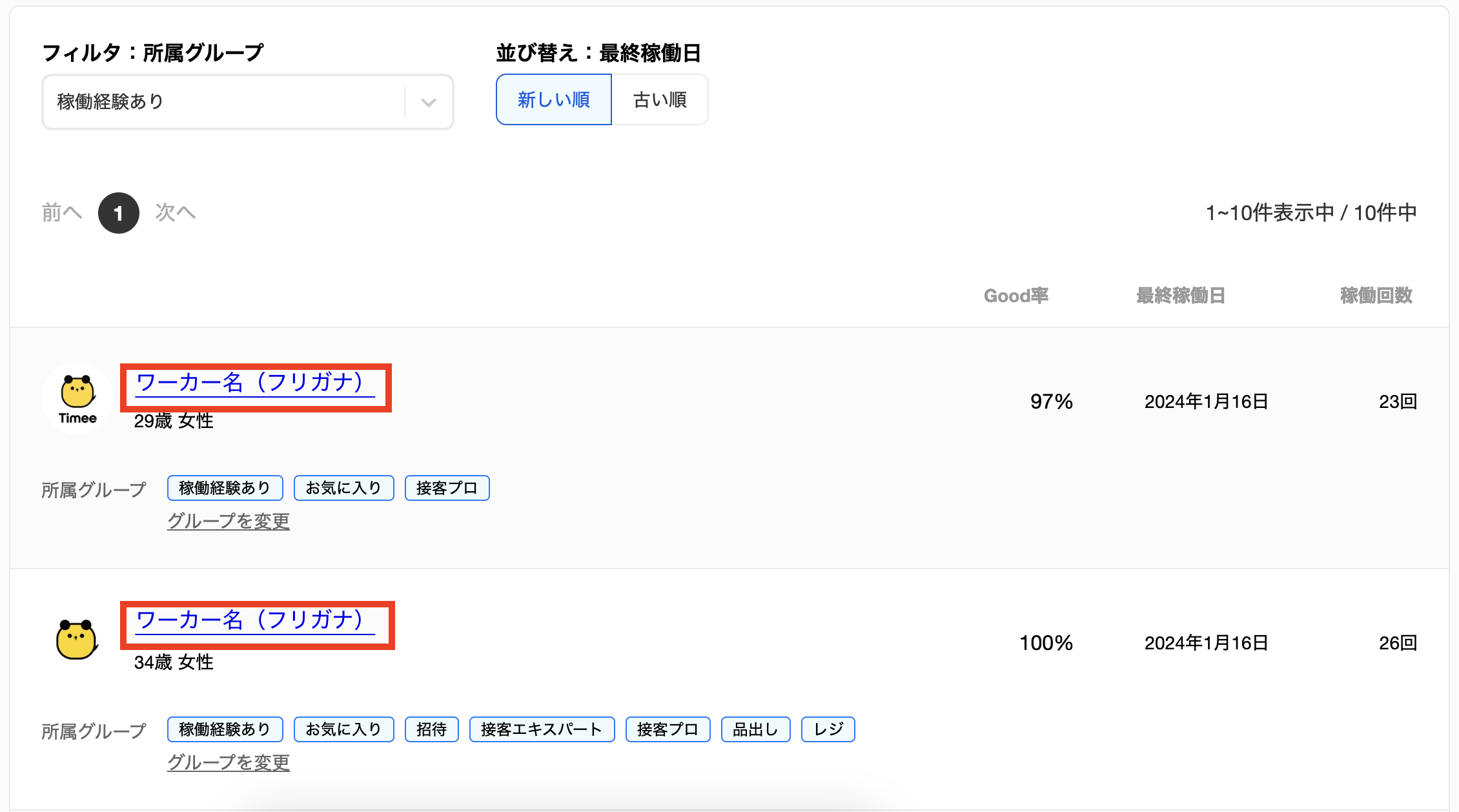Click the 接客プロ tag of the first worker
1459x812 pixels.
pos(447,488)
